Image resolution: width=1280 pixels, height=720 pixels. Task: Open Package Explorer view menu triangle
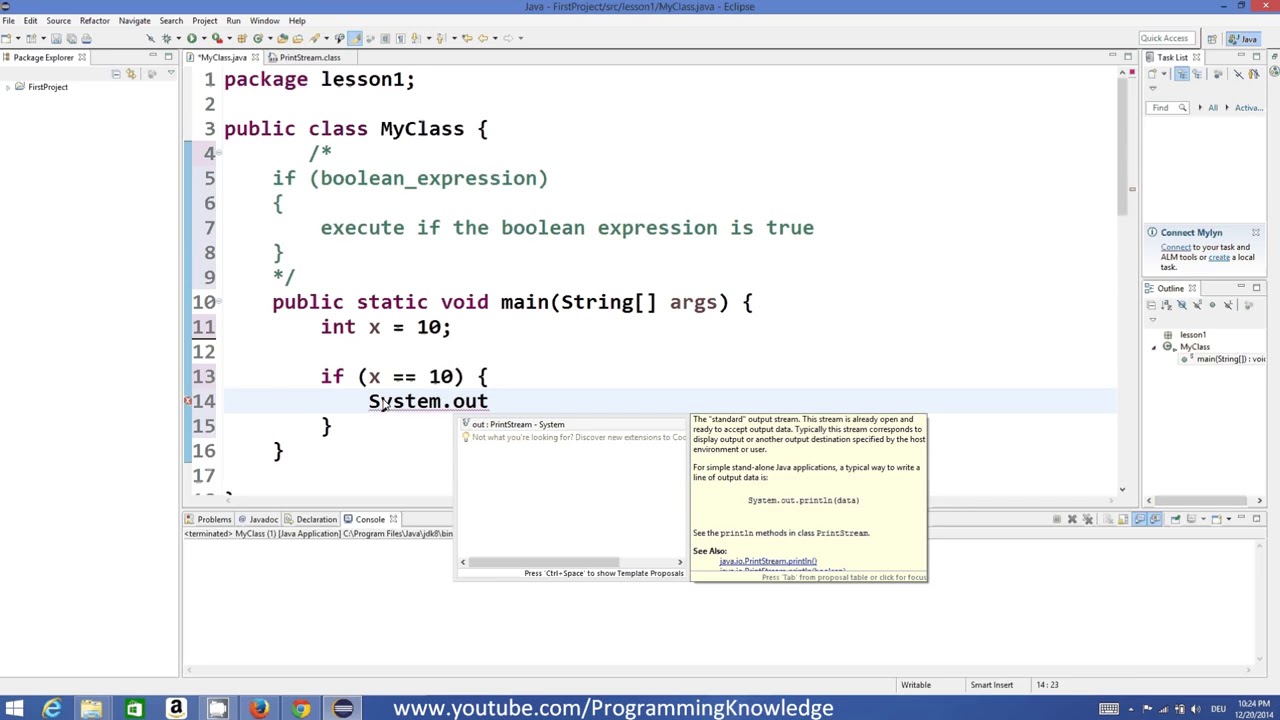tap(171, 73)
